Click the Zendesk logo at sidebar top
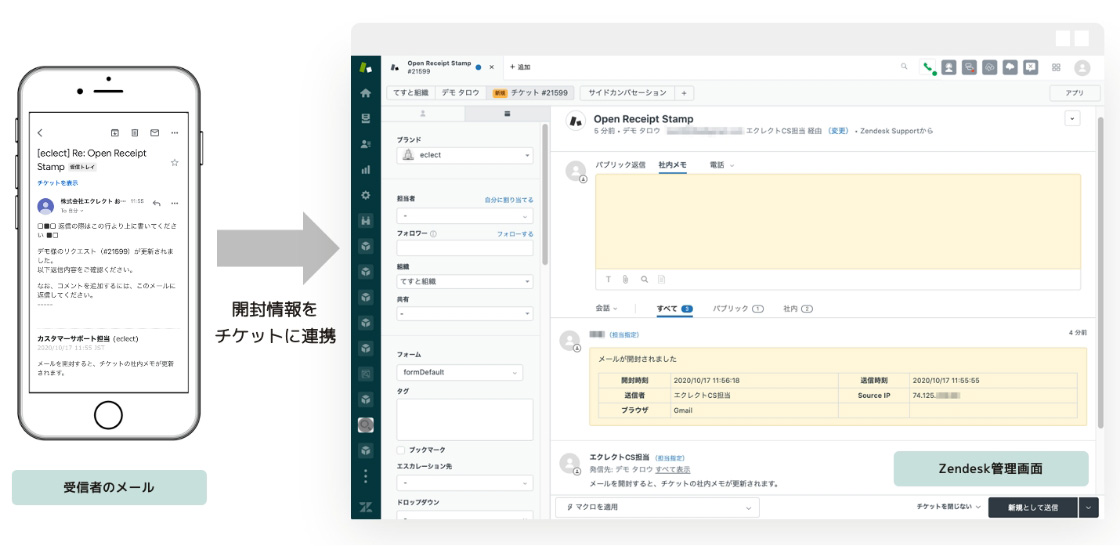Image resolution: width=1120 pixels, height=546 pixels. [366, 67]
